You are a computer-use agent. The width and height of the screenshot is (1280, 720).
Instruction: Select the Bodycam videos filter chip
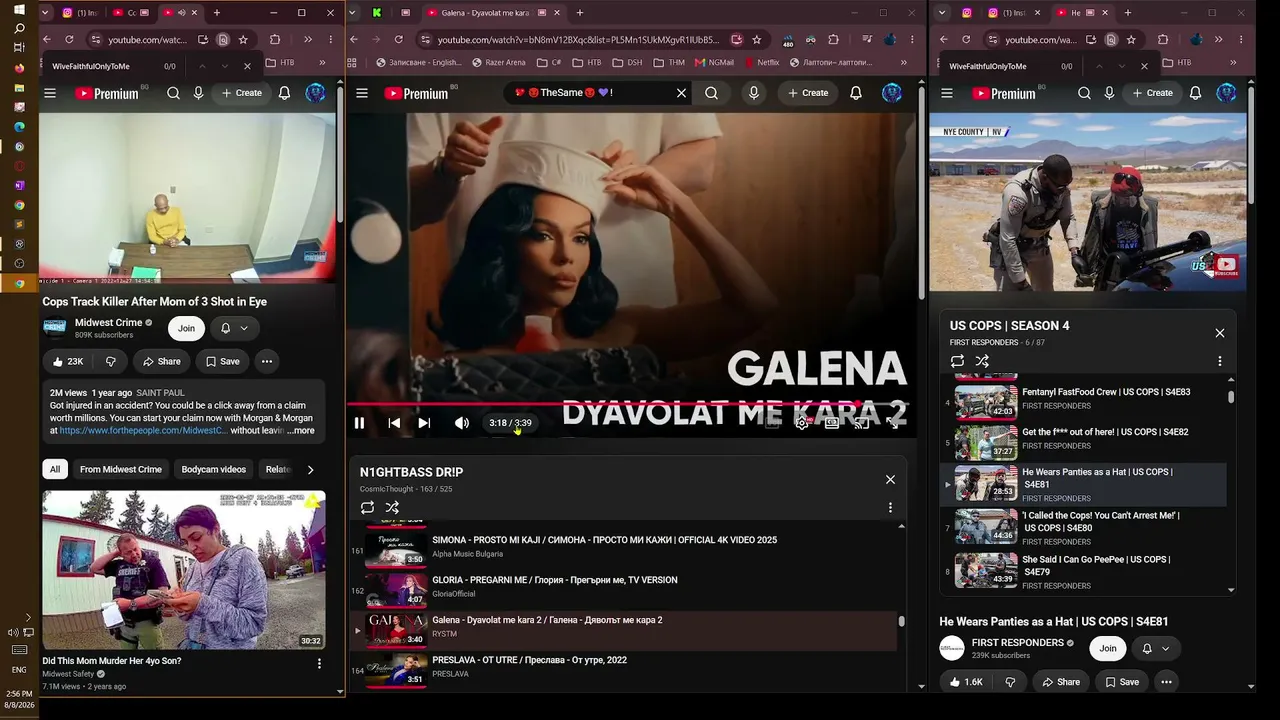pos(213,469)
